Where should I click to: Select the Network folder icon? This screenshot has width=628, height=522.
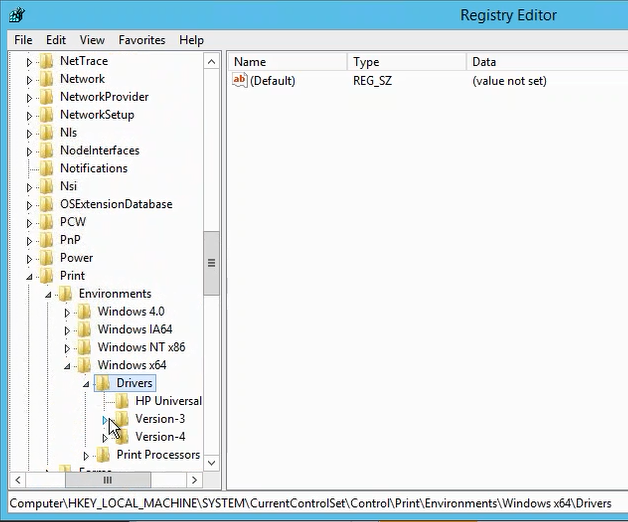(46, 79)
